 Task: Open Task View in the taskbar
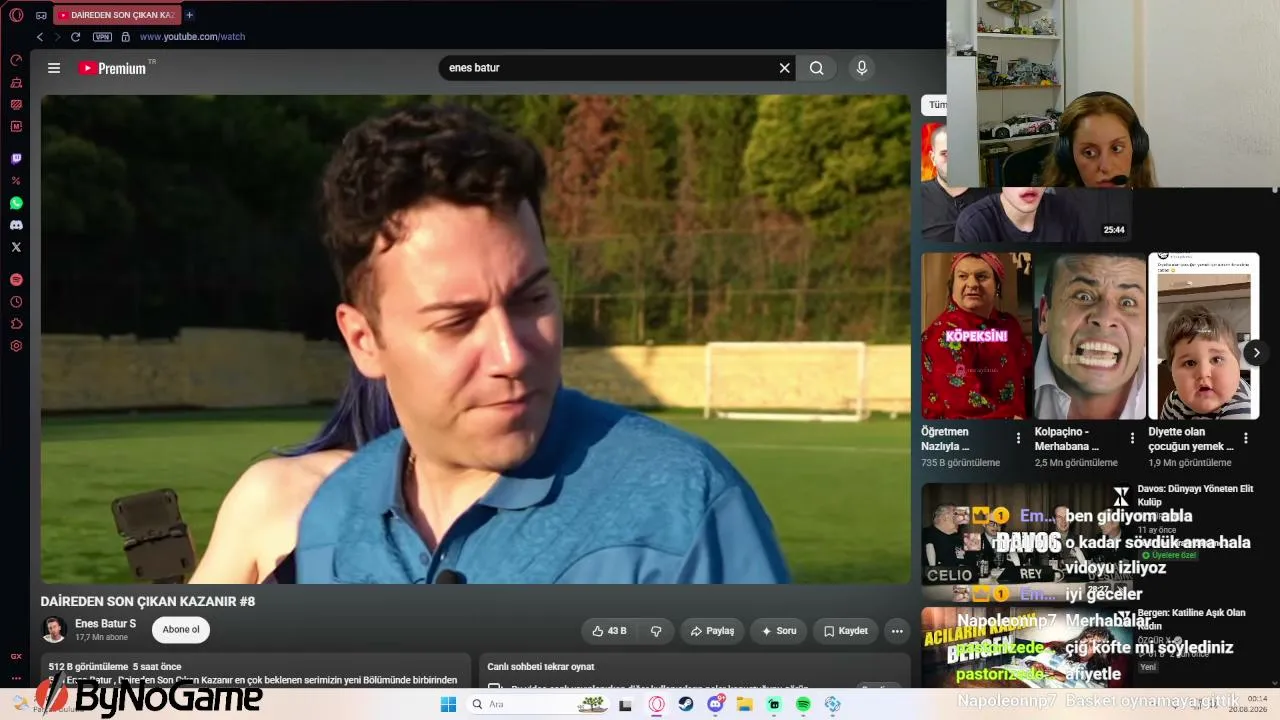coord(626,704)
